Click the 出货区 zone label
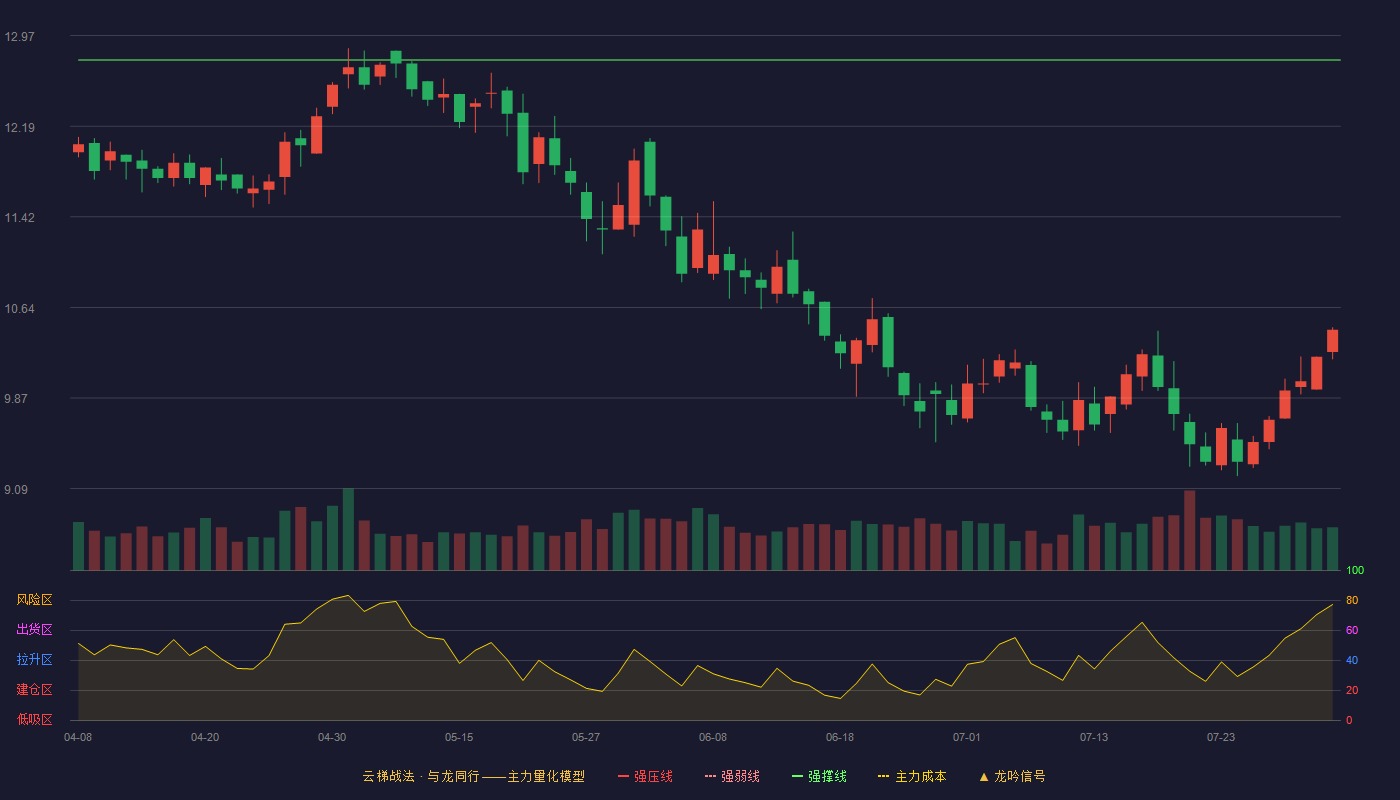 point(34,630)
